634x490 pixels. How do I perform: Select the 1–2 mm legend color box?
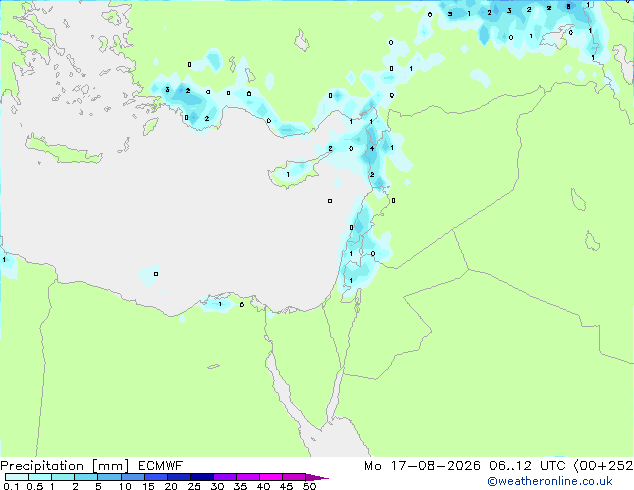tap(63, 477)
